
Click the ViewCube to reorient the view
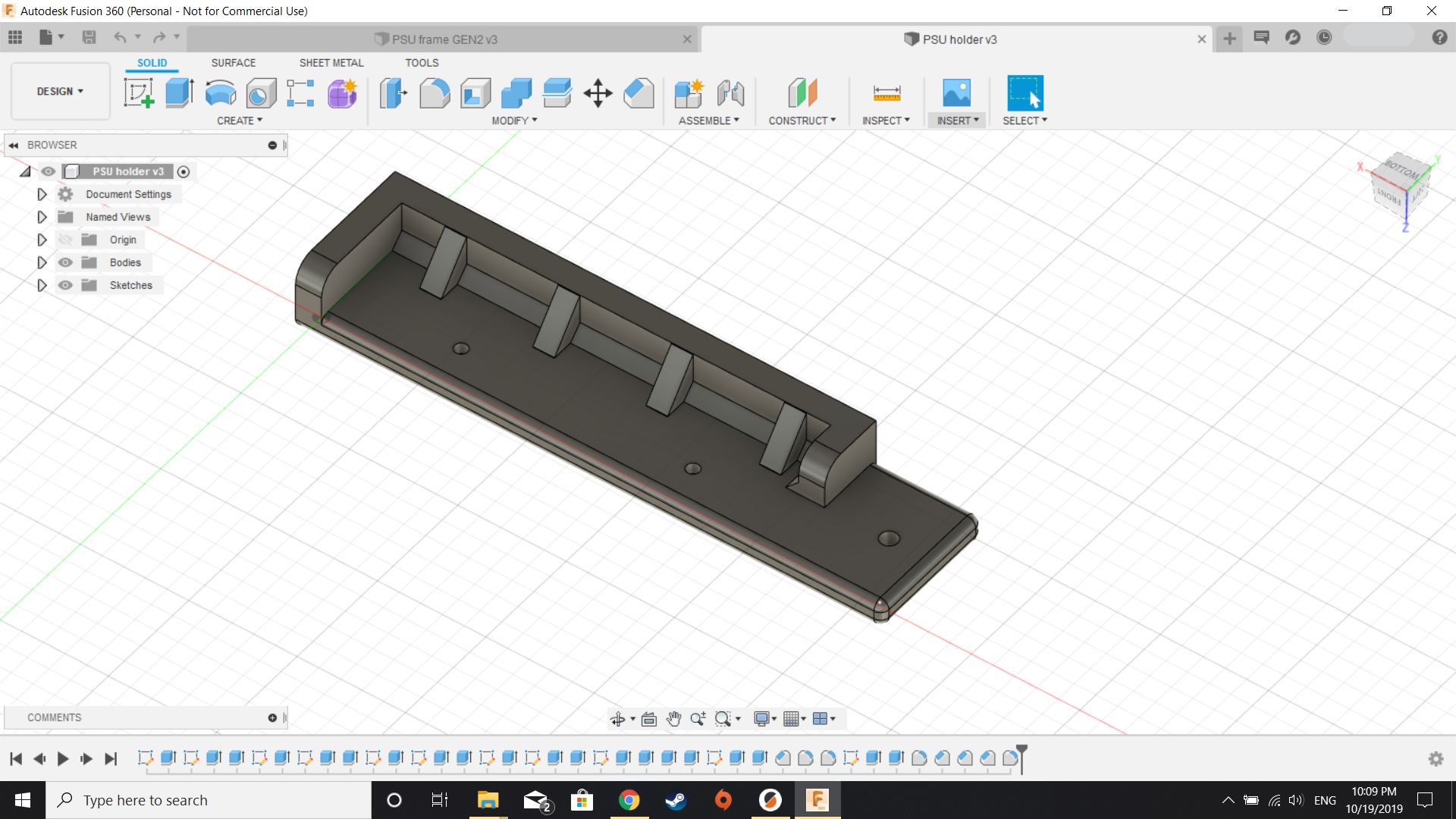coord(1401,187)
